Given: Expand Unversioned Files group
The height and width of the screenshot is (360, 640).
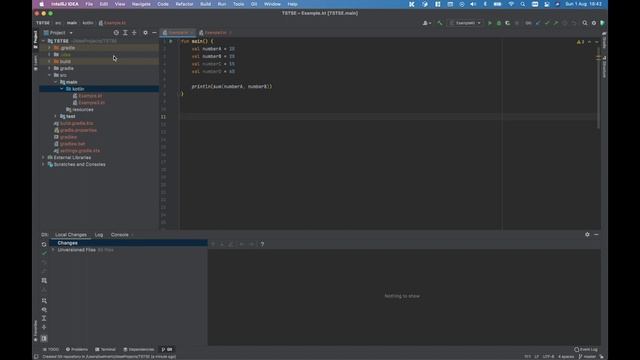Looking at the screenshot, I should (53, 250).
